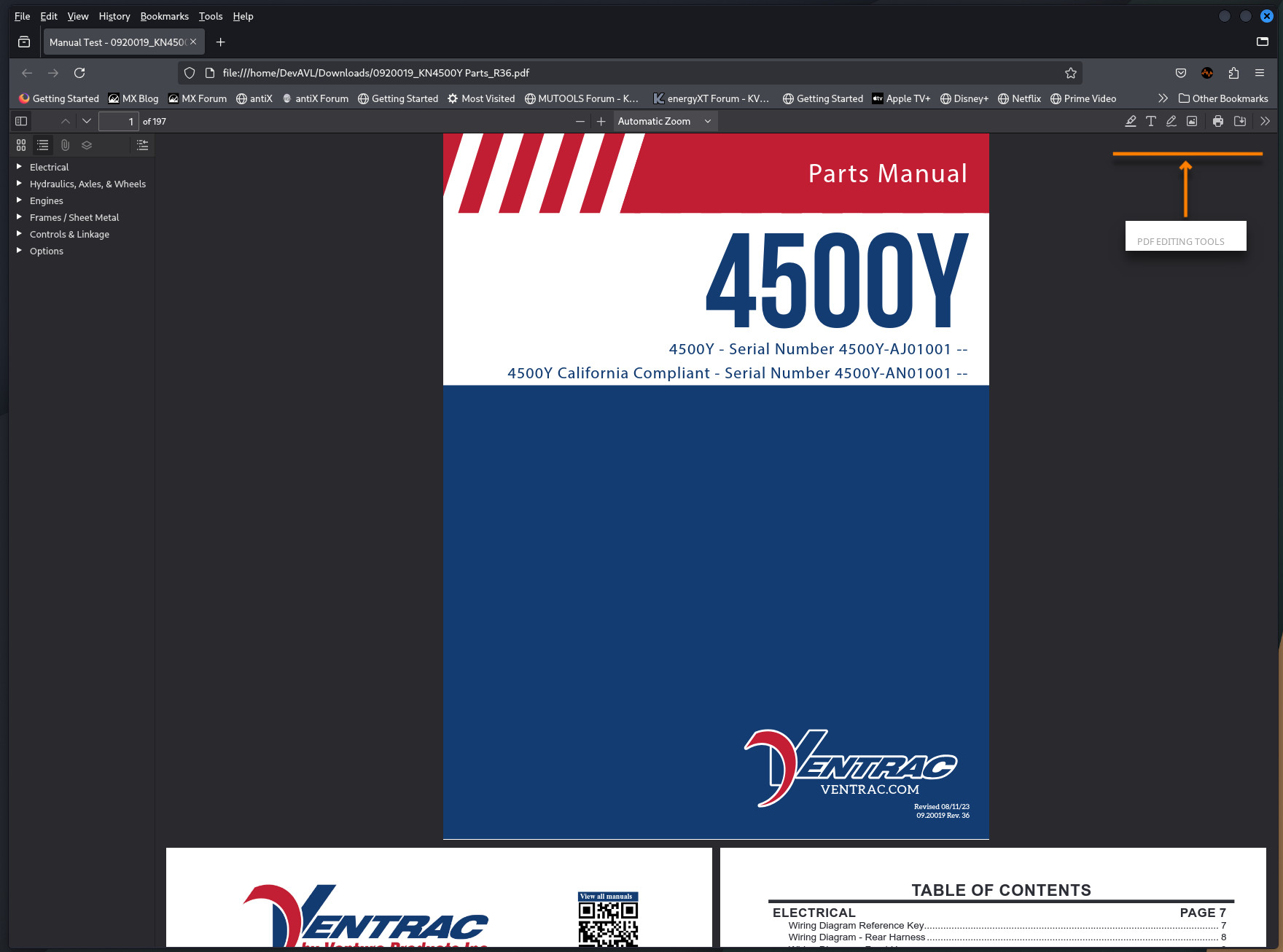Open the Automatic Zoom dropdown
1283x952 pixels.
pos(665,121)
